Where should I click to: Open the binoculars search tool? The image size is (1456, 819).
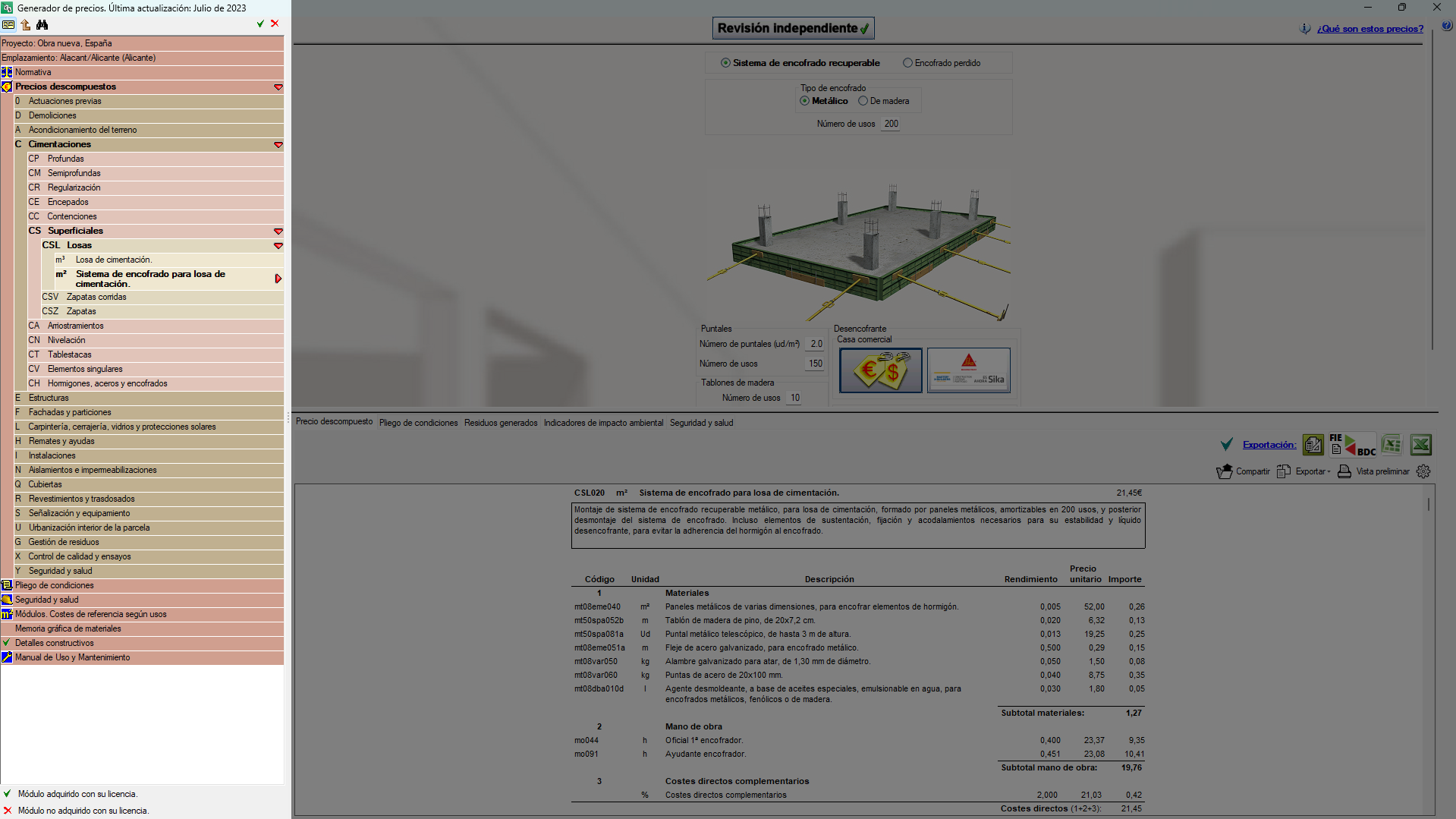tap(42, 24)
